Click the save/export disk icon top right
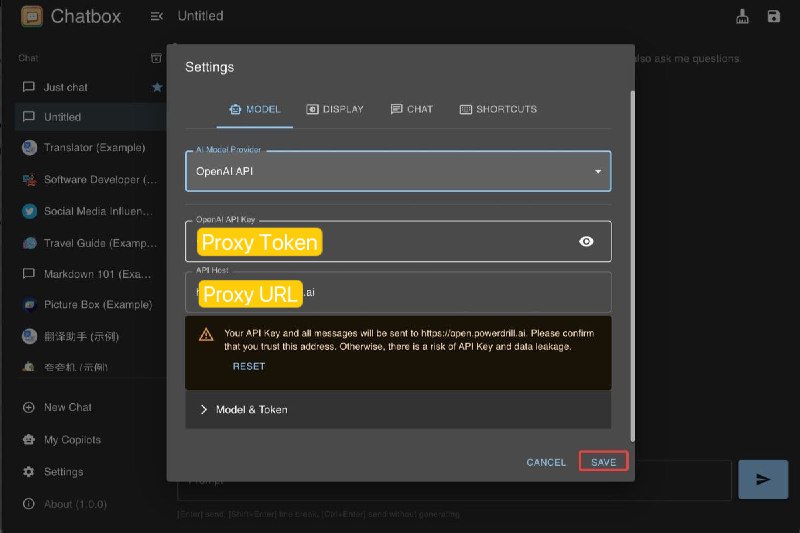800x533 pixels. pyautogui.click(x=773, y=16)
